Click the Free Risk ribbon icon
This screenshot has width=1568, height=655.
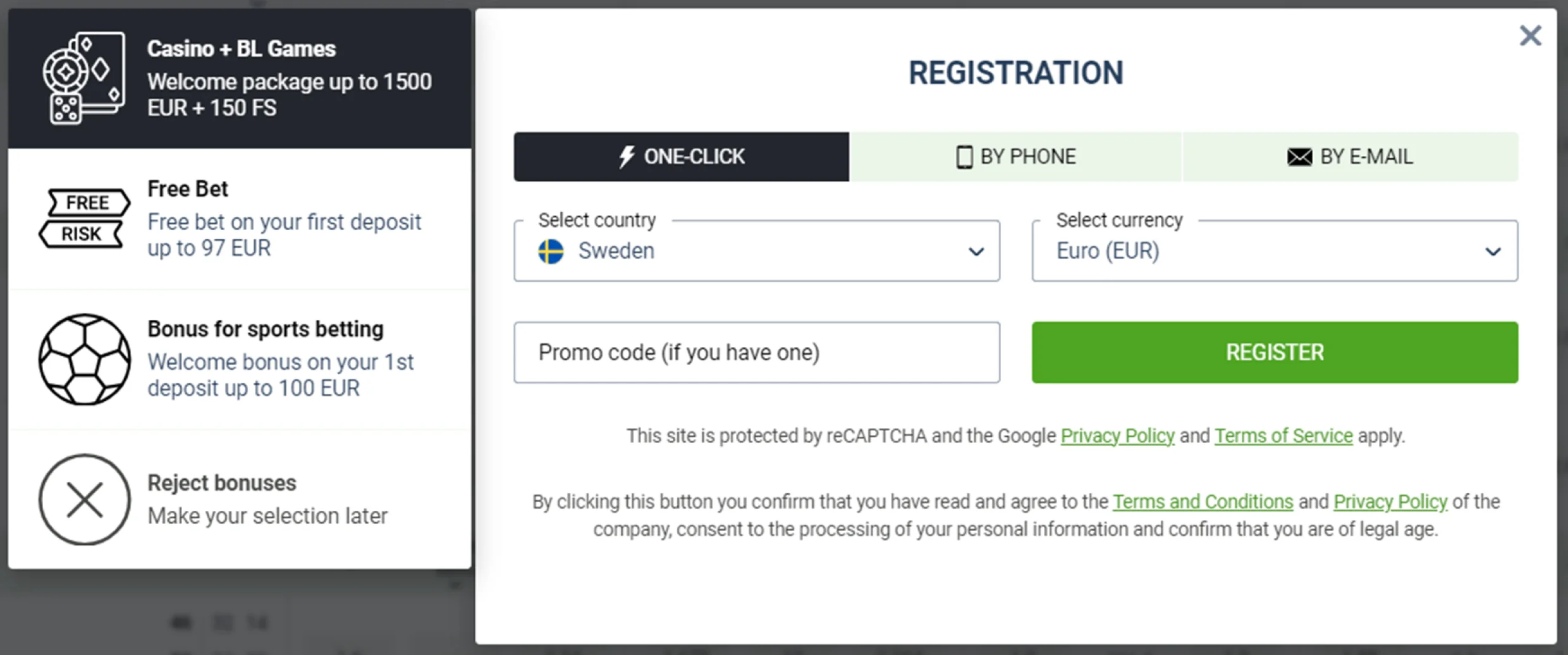pos(83,218)
